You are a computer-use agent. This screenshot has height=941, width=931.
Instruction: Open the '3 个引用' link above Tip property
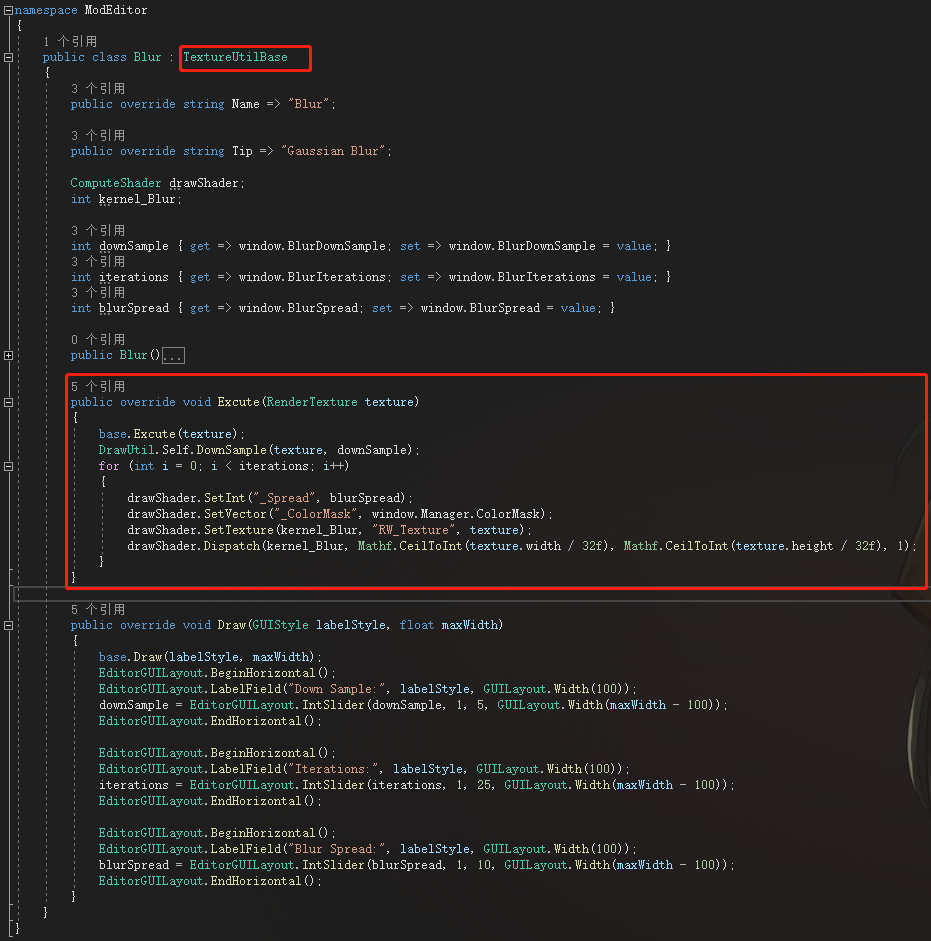[98, 136]
